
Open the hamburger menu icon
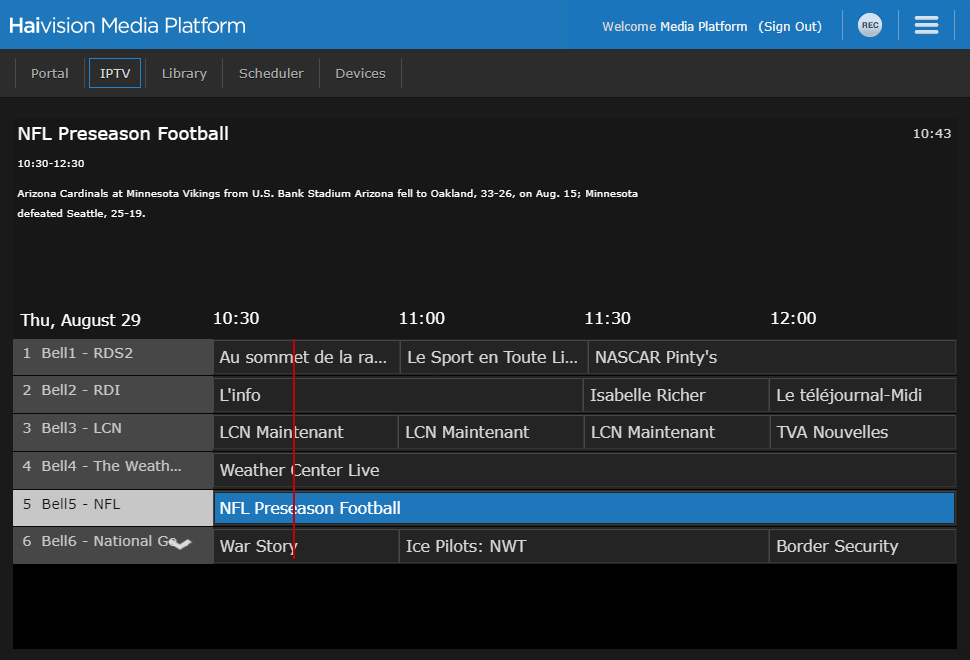point(926,25)
